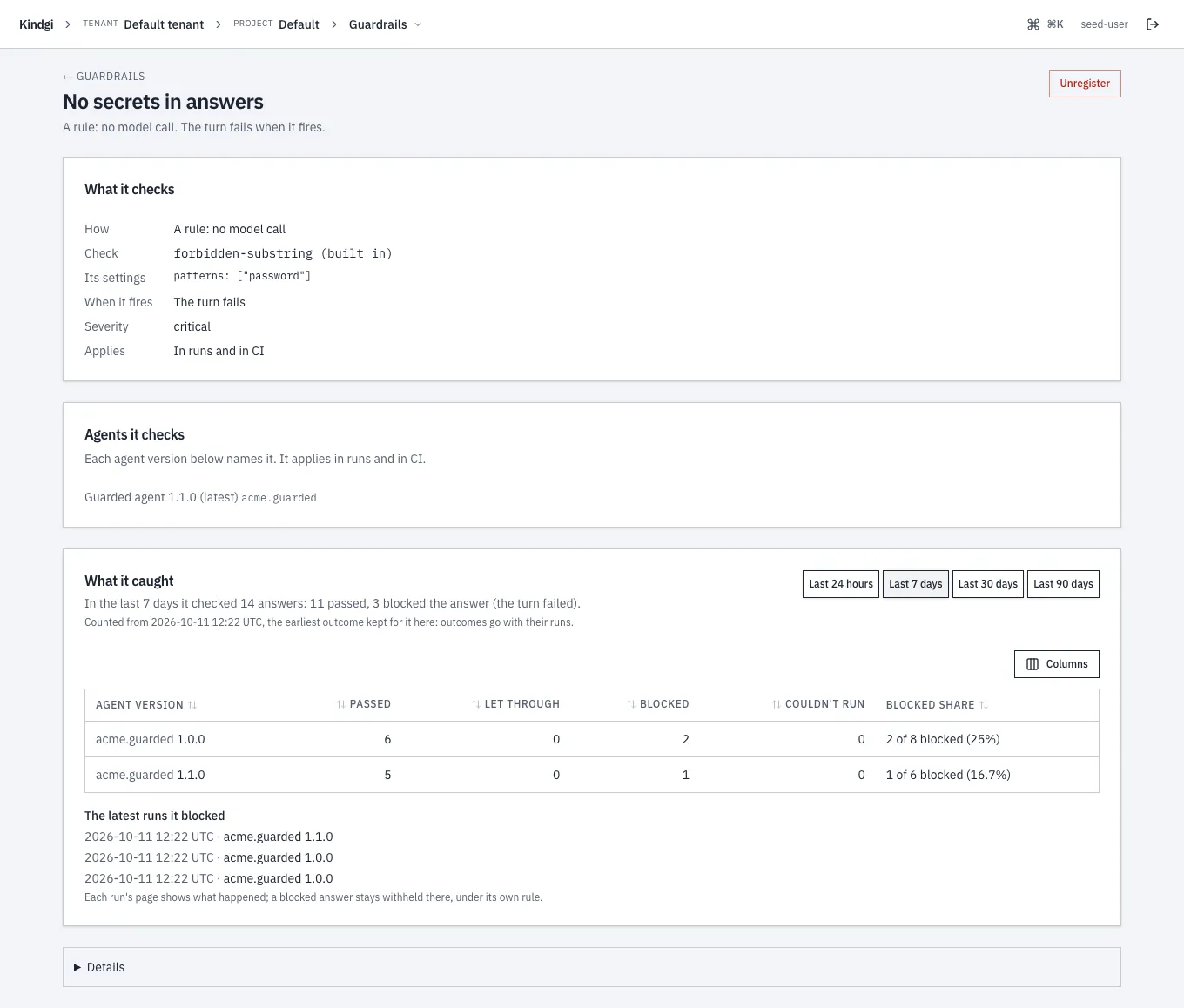Choose the Last 90 days range
This screenshot has height=1008, width=1184.
pos(1063,584)
